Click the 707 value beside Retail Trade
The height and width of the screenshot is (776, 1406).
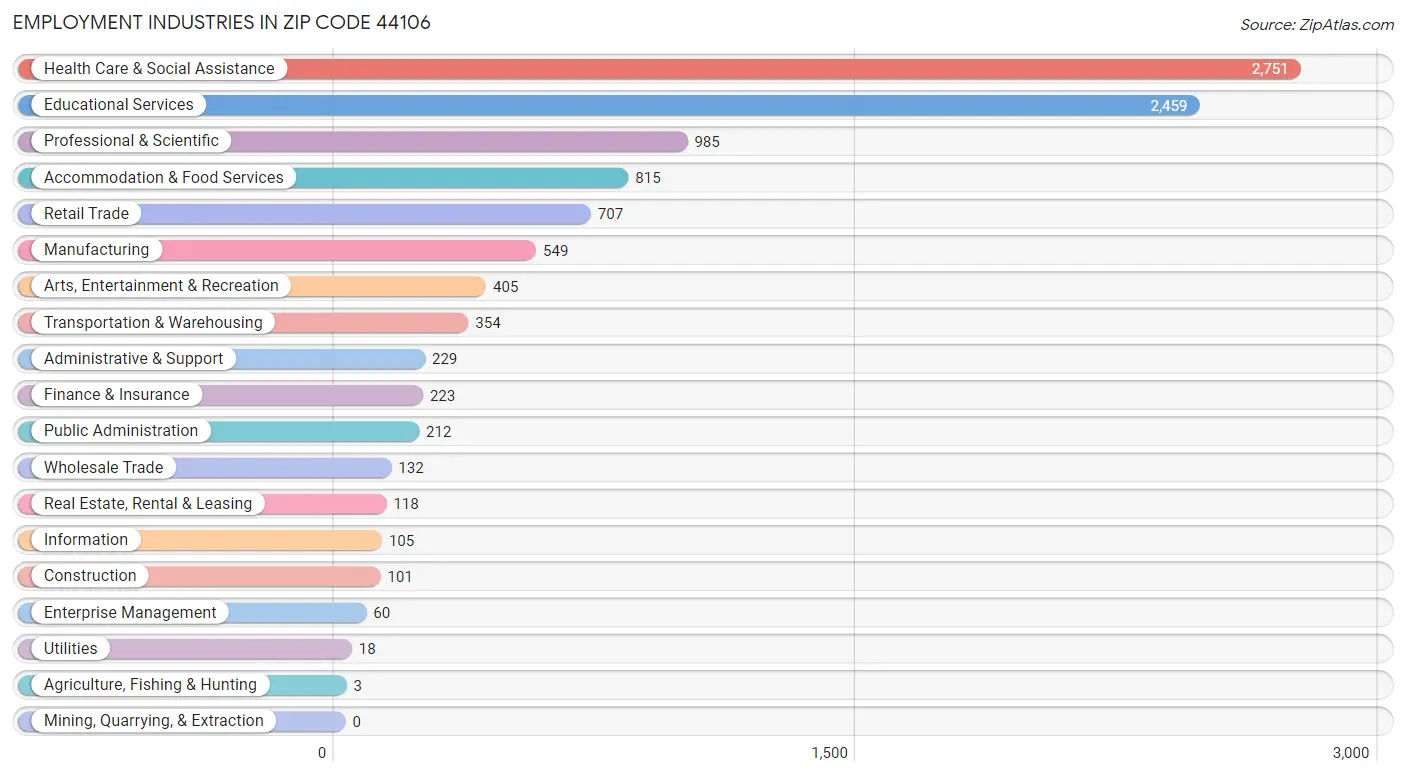click(610, 214)
